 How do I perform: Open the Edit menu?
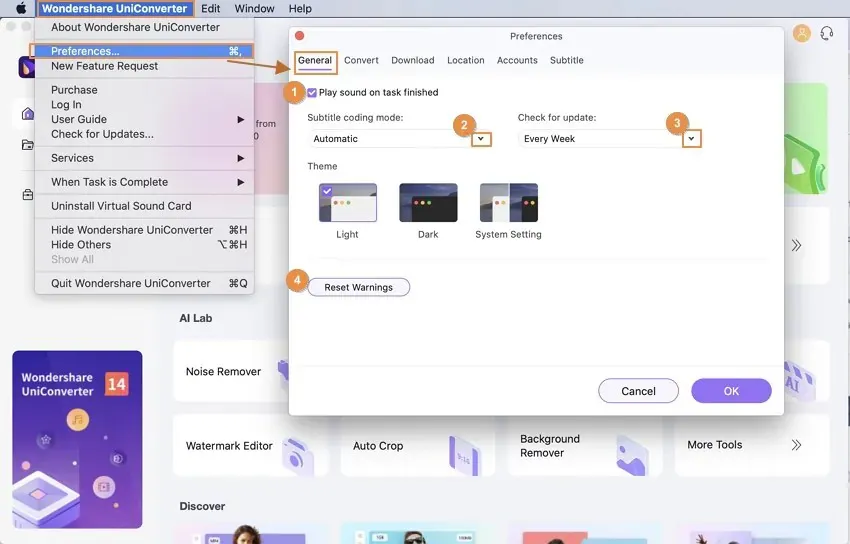point(210,9)
